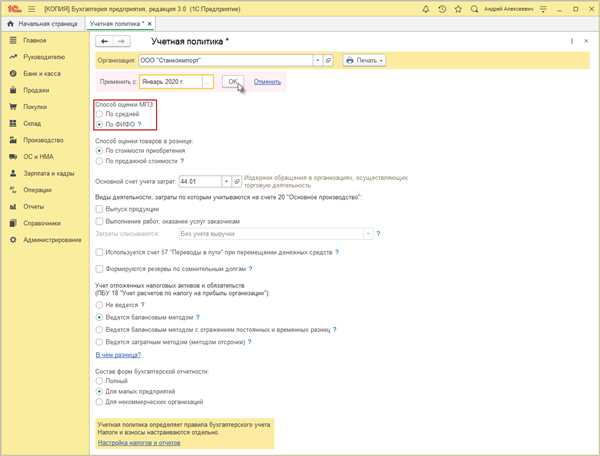The image size is (600, 456).
Task: Click into Январь 2020 date field
Action: click(171, 82)
